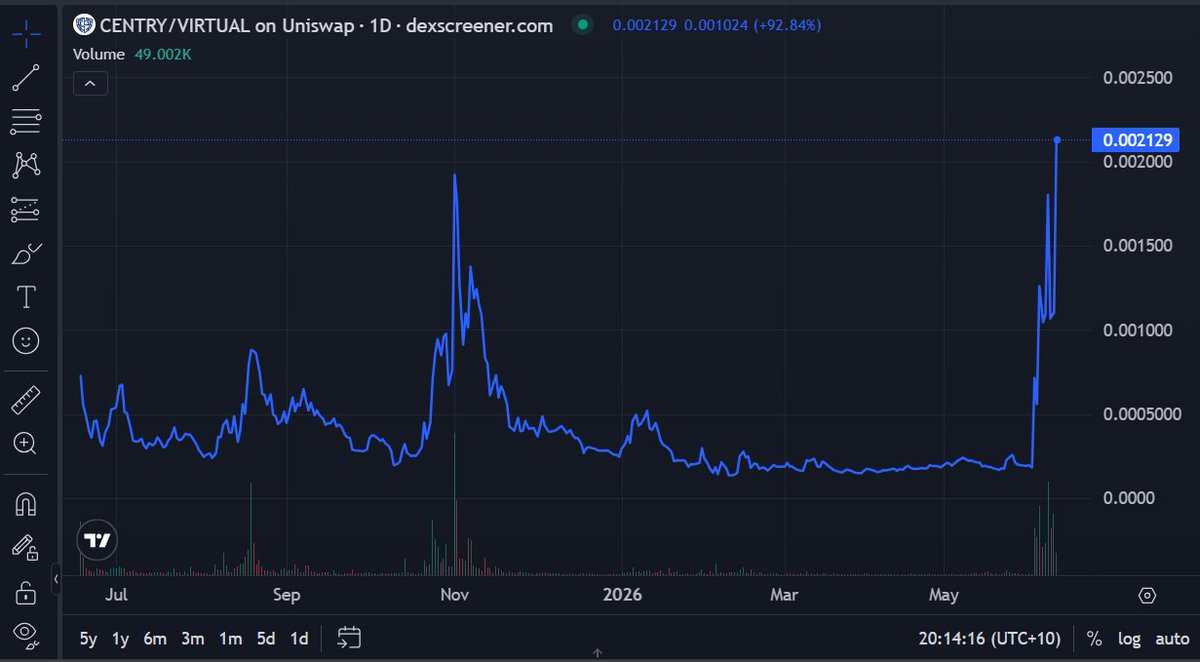
Task: Click the May label on time axis
Action: tap(944, 595)
